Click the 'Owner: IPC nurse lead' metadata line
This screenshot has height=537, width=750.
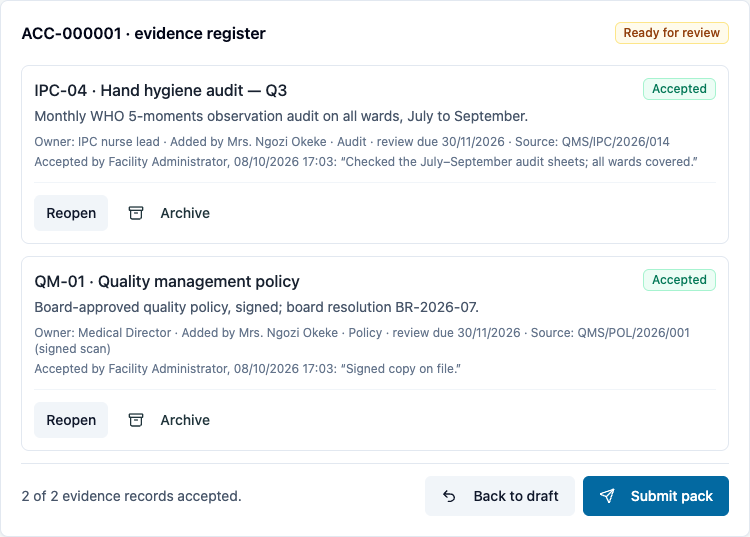pyautogui.click(x=352, y=142)
